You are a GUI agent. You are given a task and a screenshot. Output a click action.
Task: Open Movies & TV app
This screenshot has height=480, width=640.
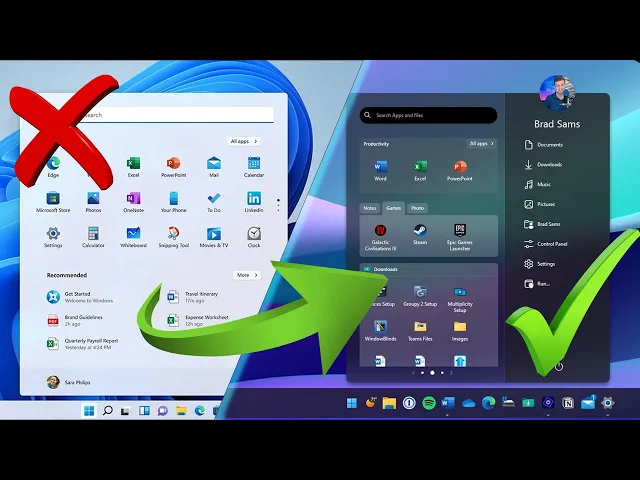pyautogui.click(x=213, y=237)
